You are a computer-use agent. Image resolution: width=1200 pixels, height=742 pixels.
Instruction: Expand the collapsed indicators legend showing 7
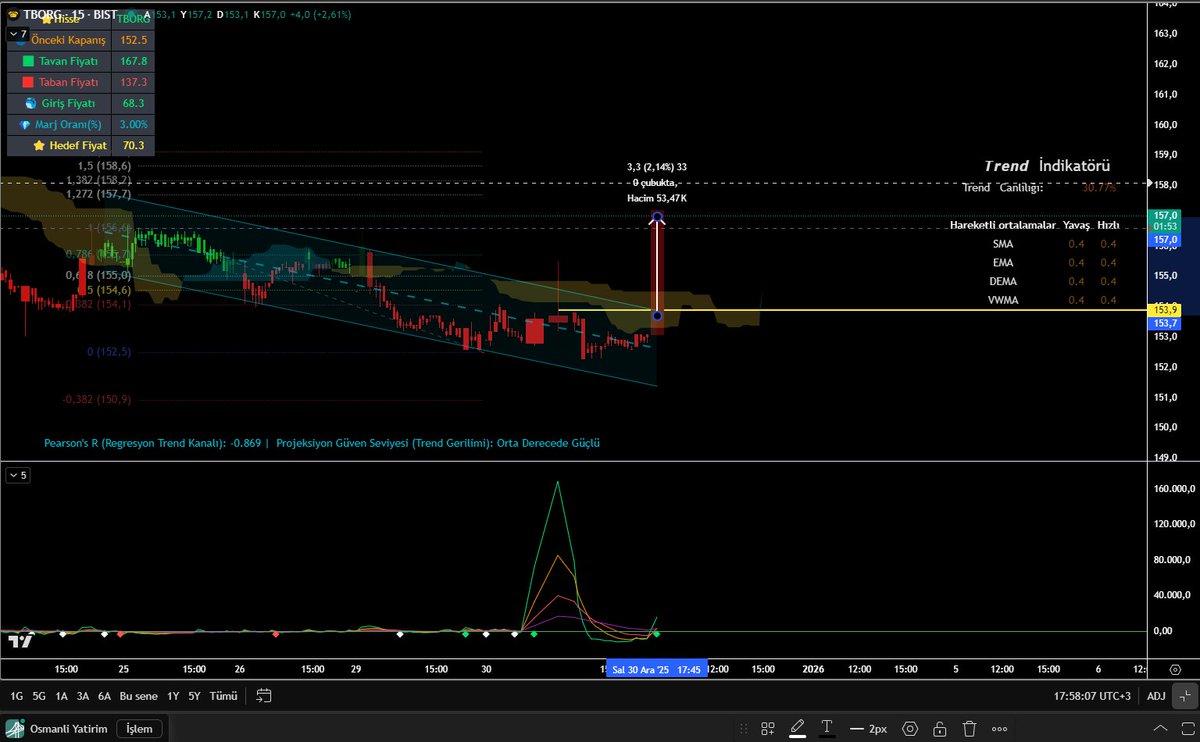[x=17, y=33]
